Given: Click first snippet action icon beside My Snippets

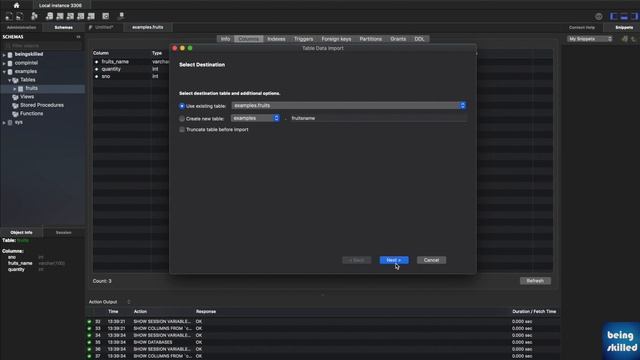Looking at the screenshot, I should 624,39.
